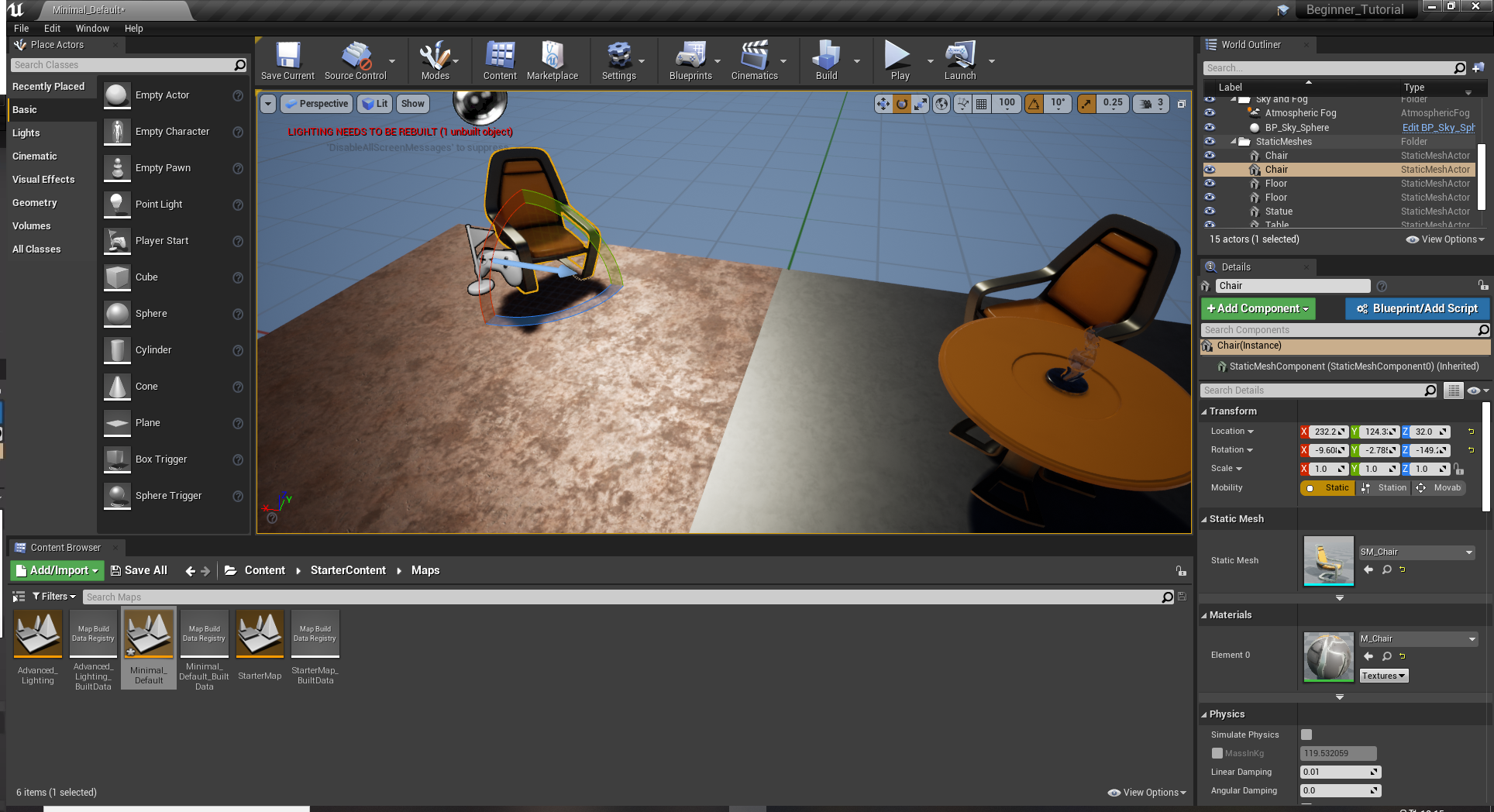
Task: Open the Settings toolbar icon
Action: coord(618,60)
